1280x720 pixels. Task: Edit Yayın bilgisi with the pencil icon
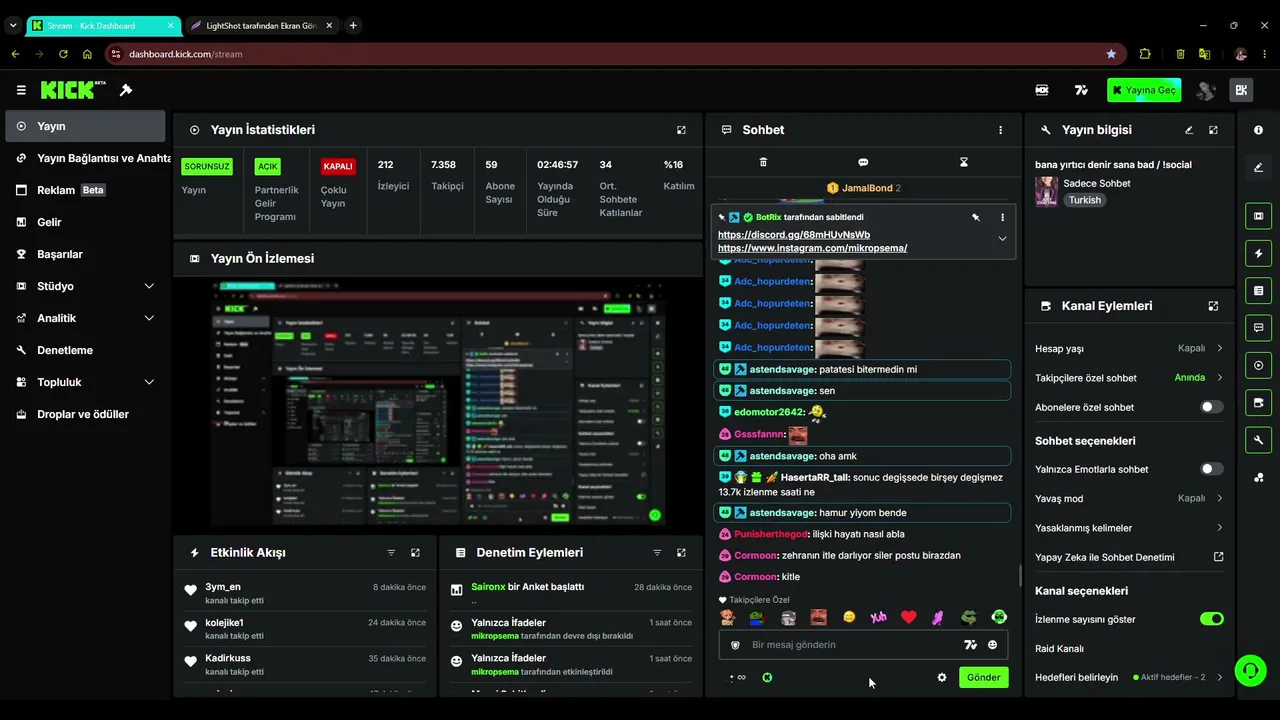pos(1189,130)
